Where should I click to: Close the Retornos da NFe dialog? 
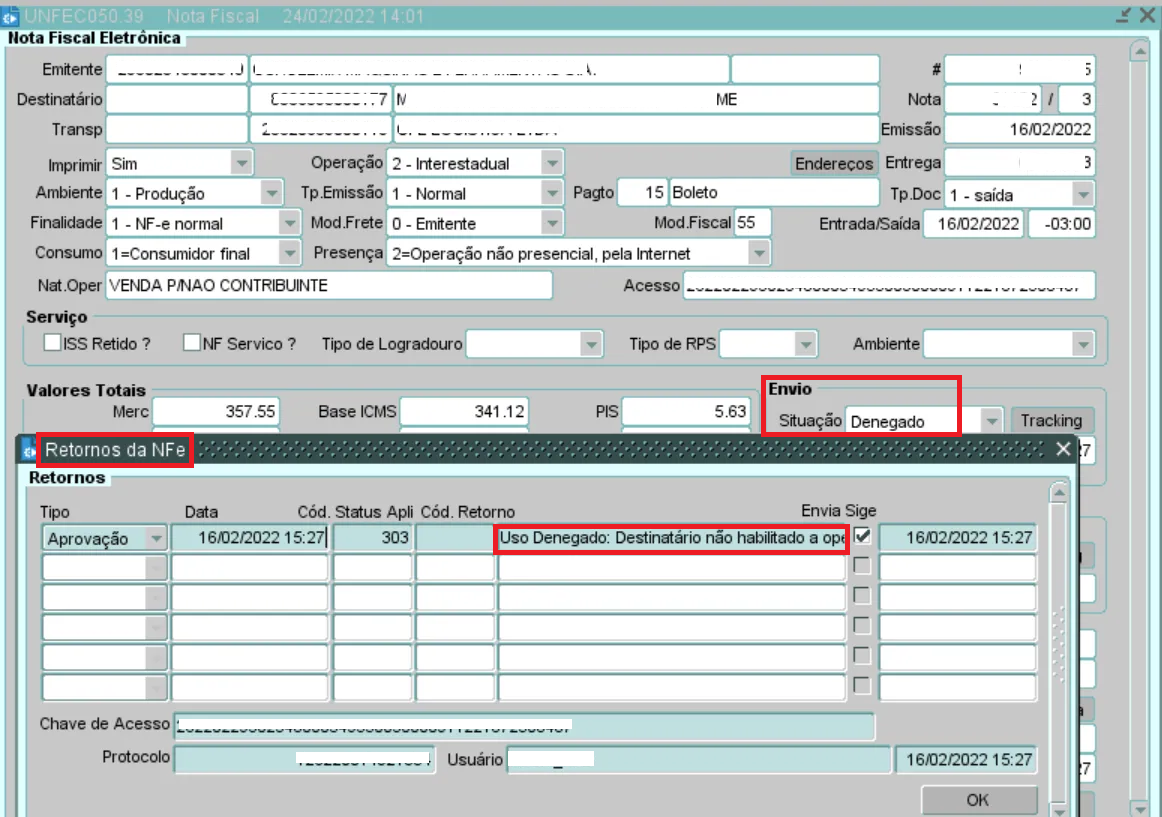click(x=1063, y=449)
